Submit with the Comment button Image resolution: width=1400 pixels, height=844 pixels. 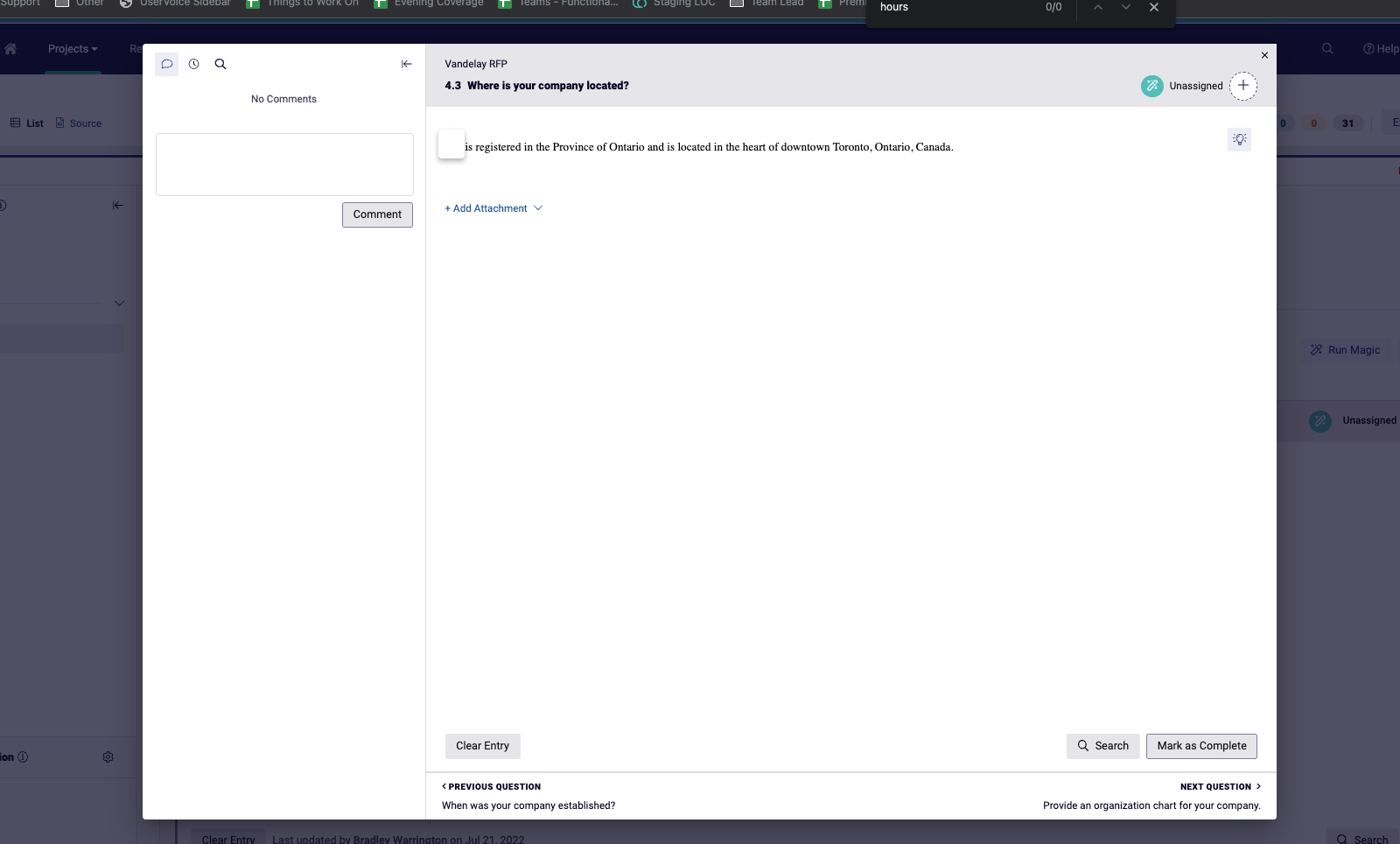(x=377, y=215)
